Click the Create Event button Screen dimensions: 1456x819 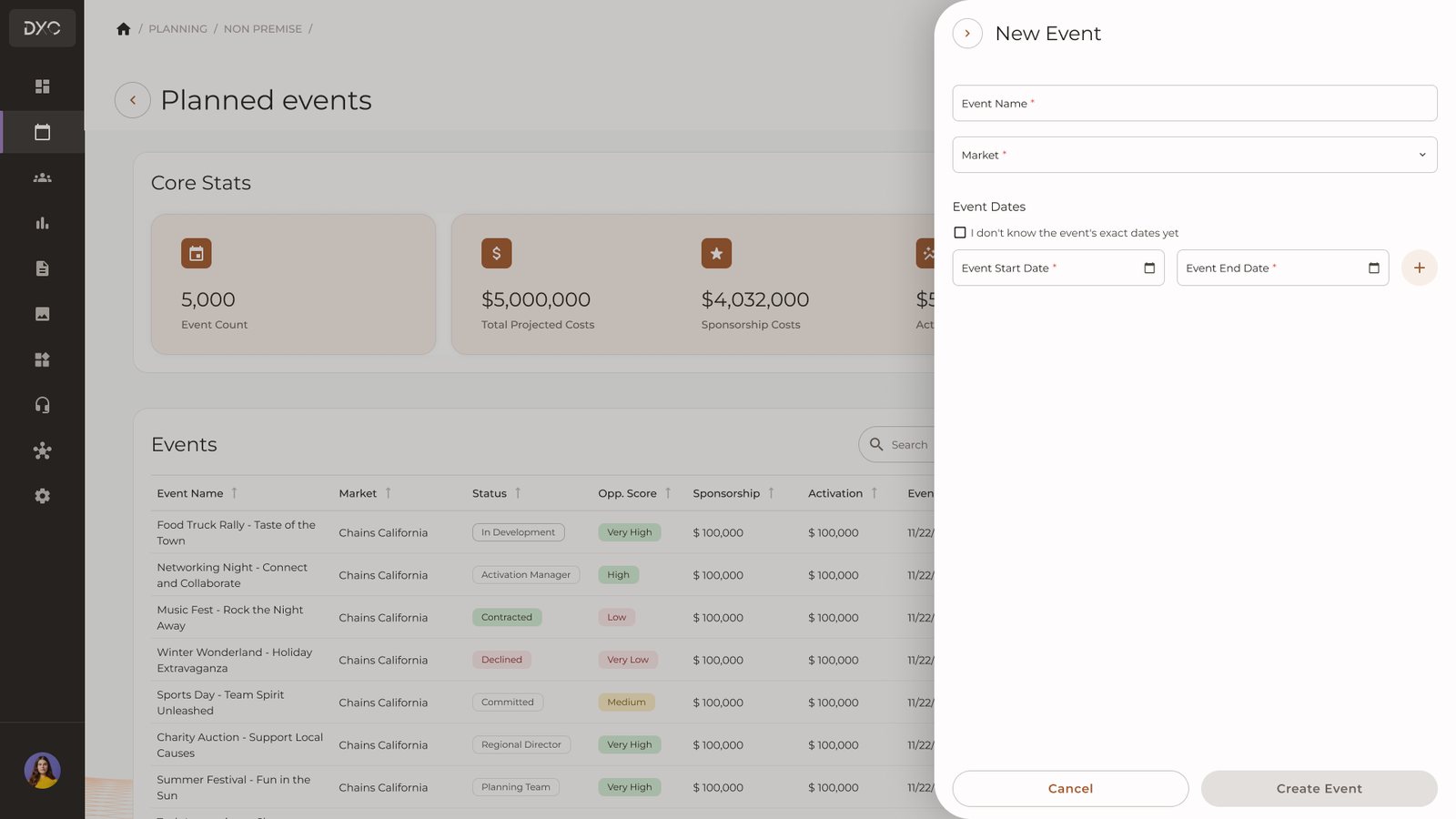1319,789
